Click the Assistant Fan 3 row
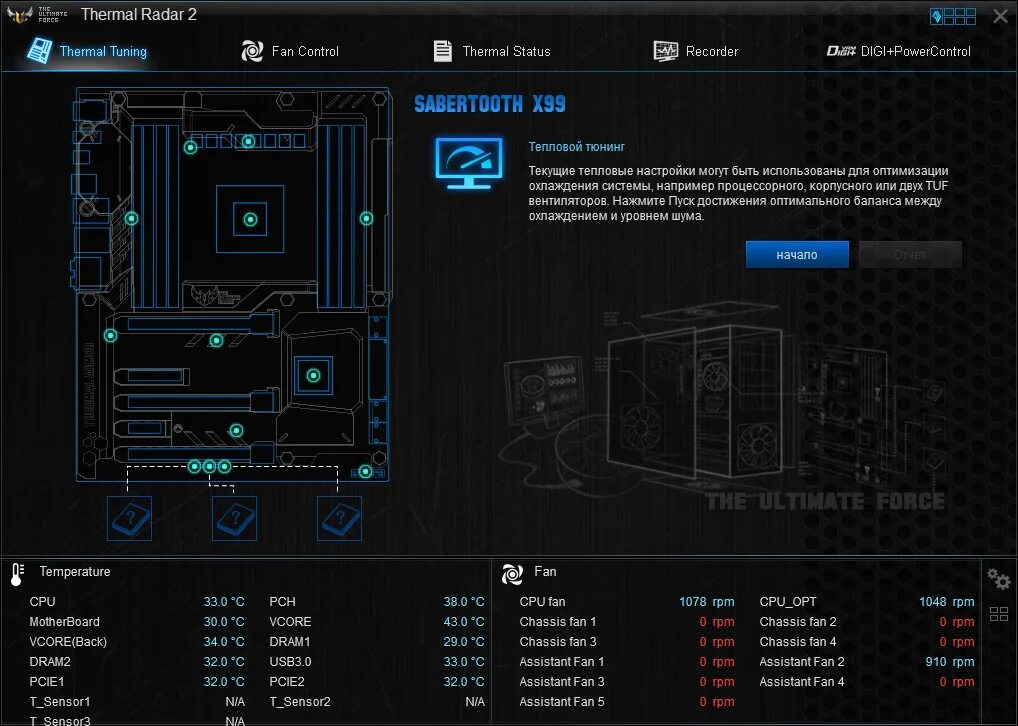The height and width of the screenshot is (726, 1018). [x=627, y=682]
